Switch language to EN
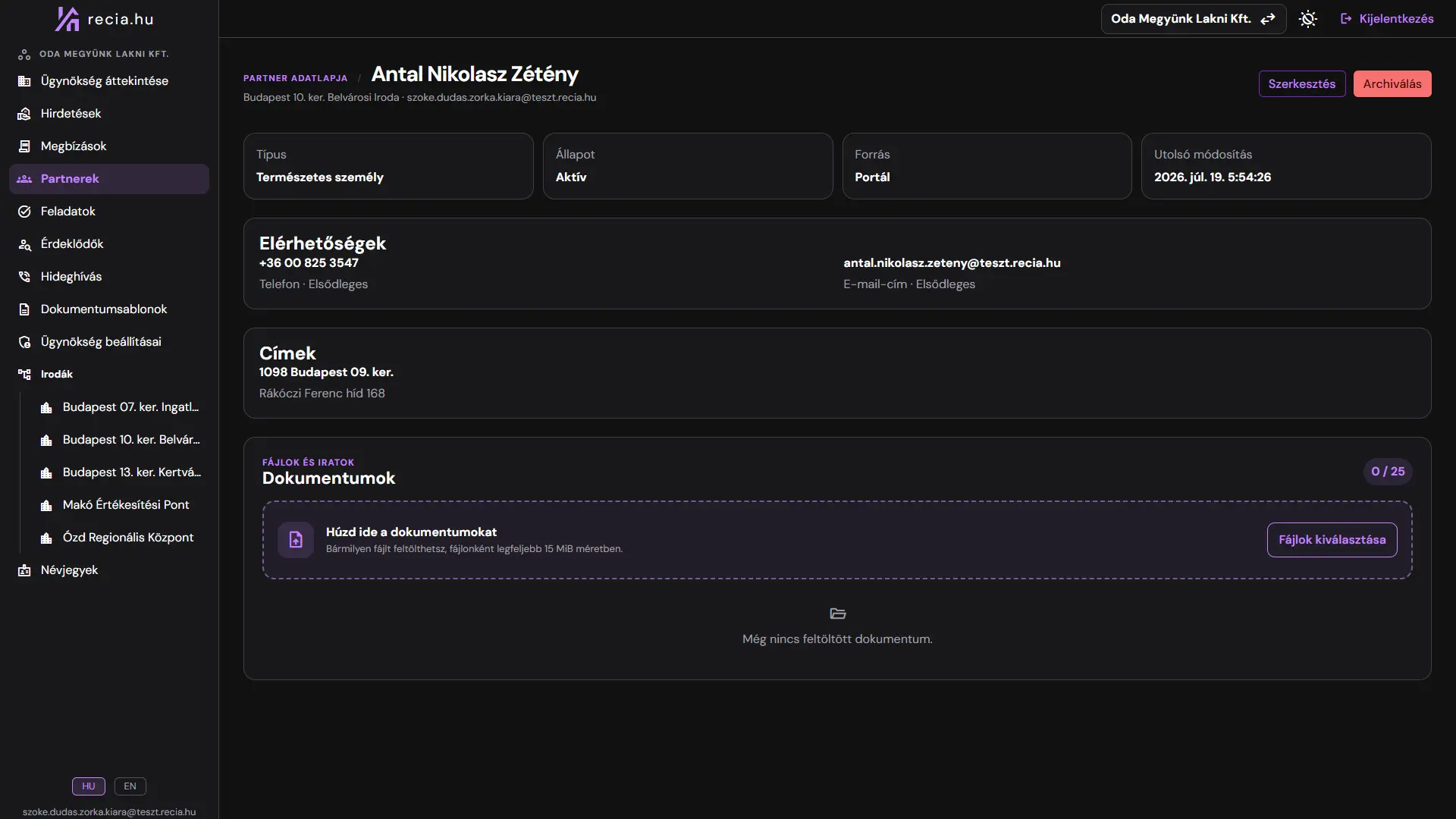Viewport: 1456px width, 819px height. tap(130, 786)
